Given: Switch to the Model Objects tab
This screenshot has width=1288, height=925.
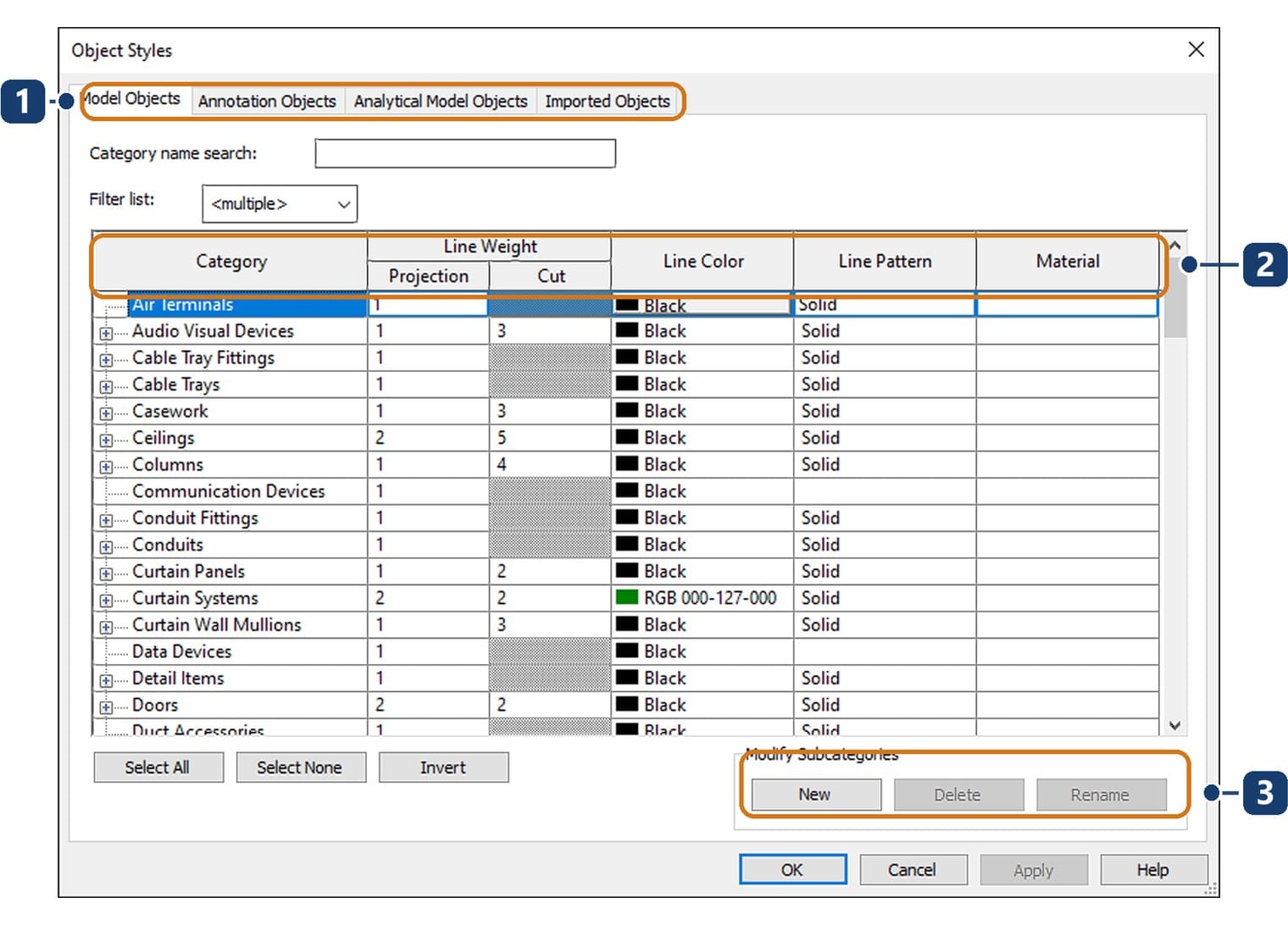Looking at the screenshot, I should [134, 99].
